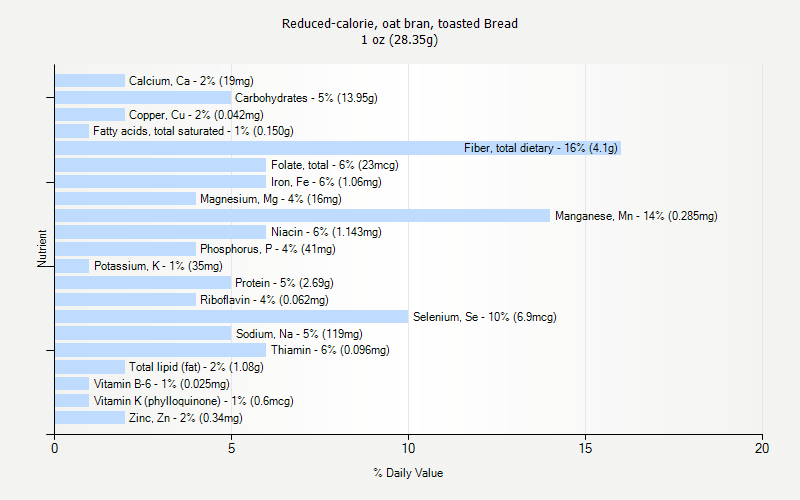
Task: Click the x-axis tick label '0'
Action: (x=55, y=448)
